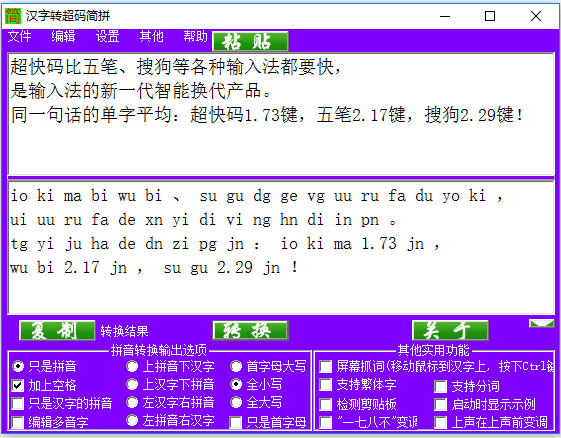This screenshot has width=561, height=438.
Task: Open the 其他 menu
Action: pyautogui.click(x=151, y=36)
